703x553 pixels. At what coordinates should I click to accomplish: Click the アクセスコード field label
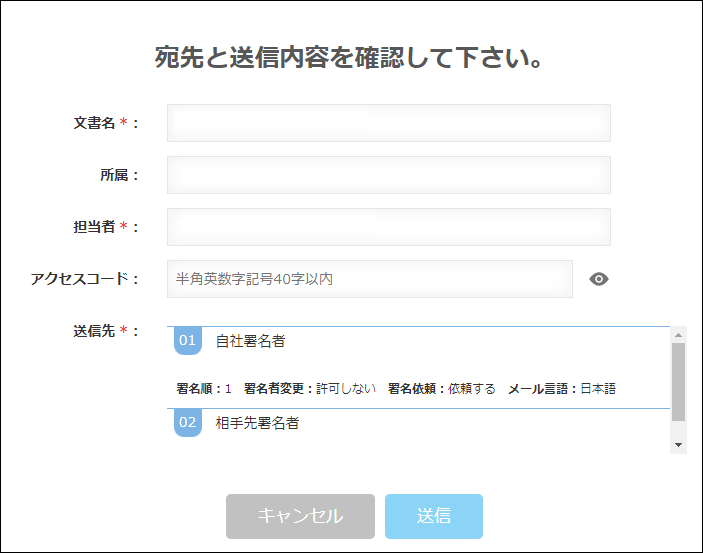80,279
